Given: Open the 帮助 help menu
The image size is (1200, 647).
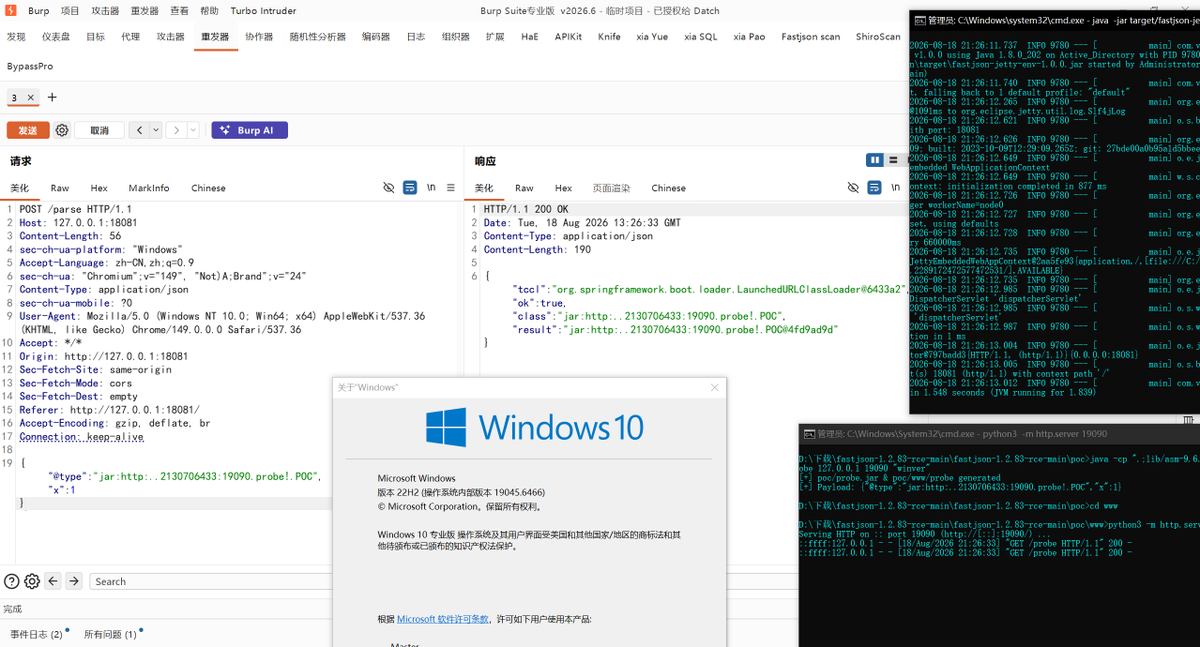Looking at the screenshot, I should click(x=209, y=10).
